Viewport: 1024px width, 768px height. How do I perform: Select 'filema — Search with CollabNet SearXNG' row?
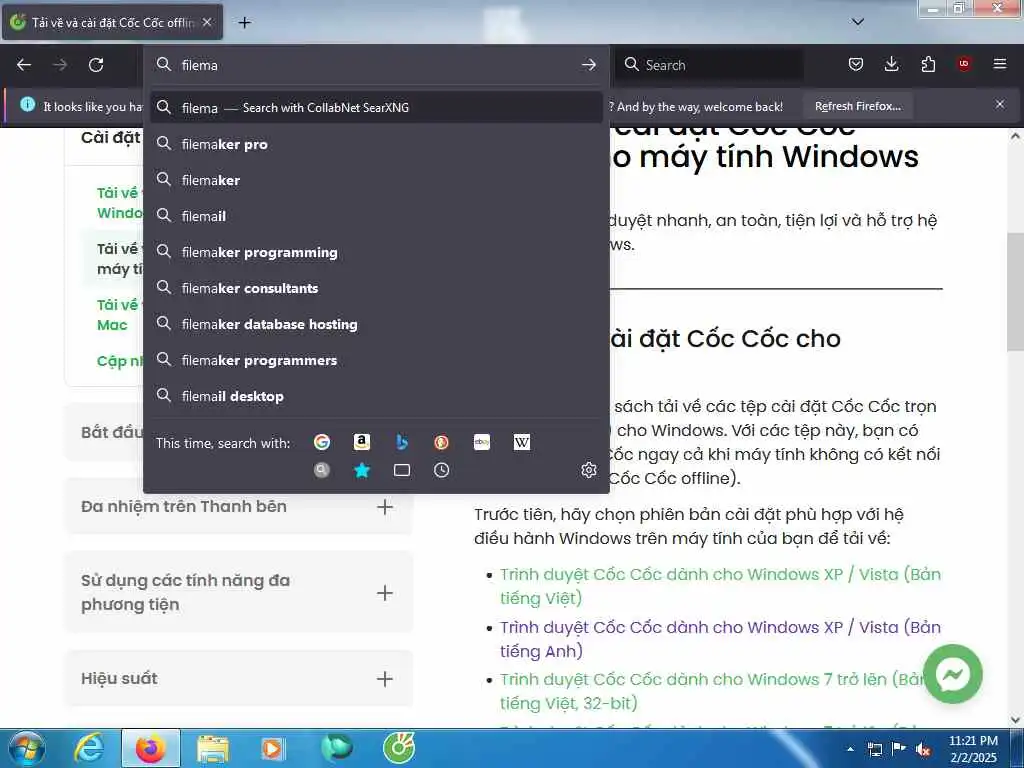tap(376, 108)
